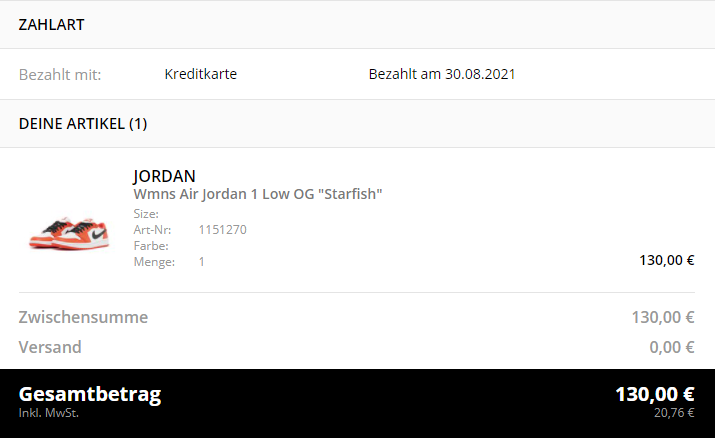Viewport: 715px width, 438px height.
Task: Select the Versand amount 0,00 €
Action: point(672,347)
